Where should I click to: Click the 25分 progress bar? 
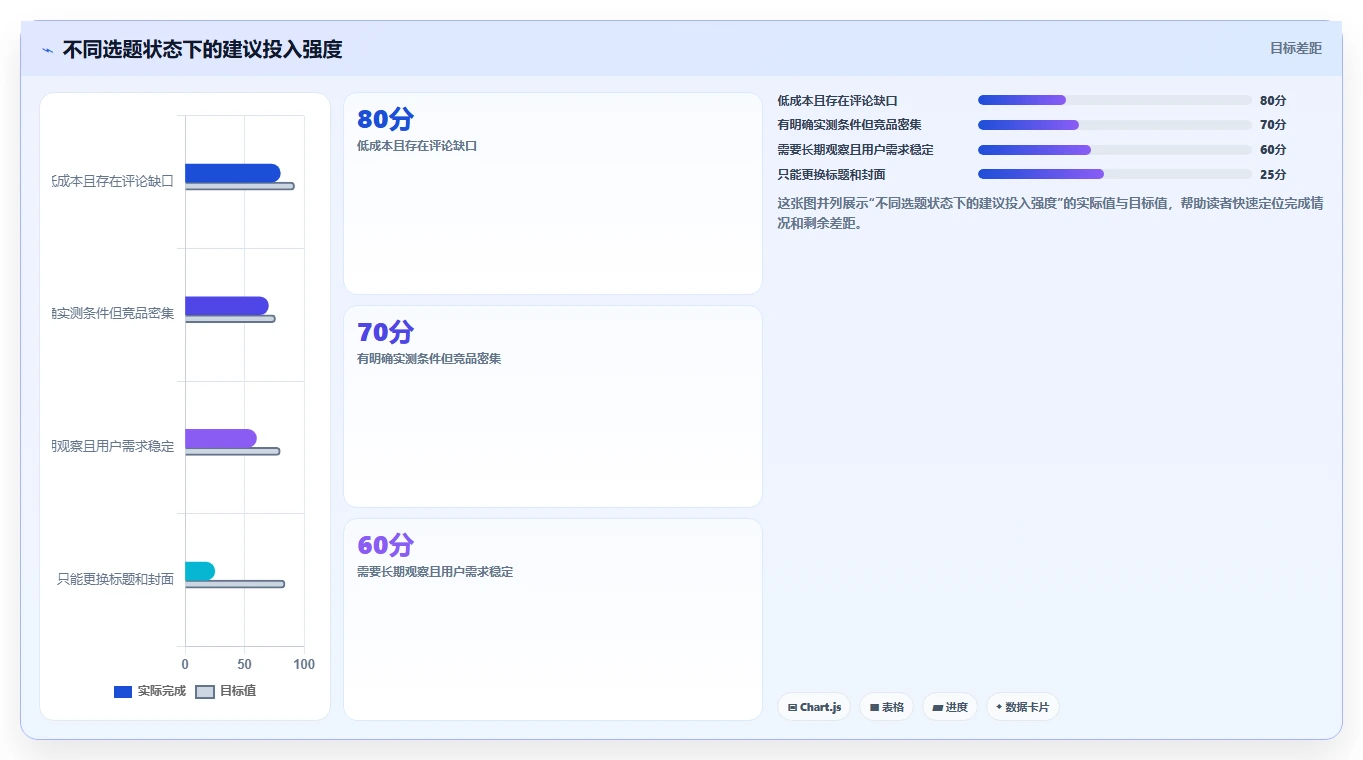click(1115, 174)
